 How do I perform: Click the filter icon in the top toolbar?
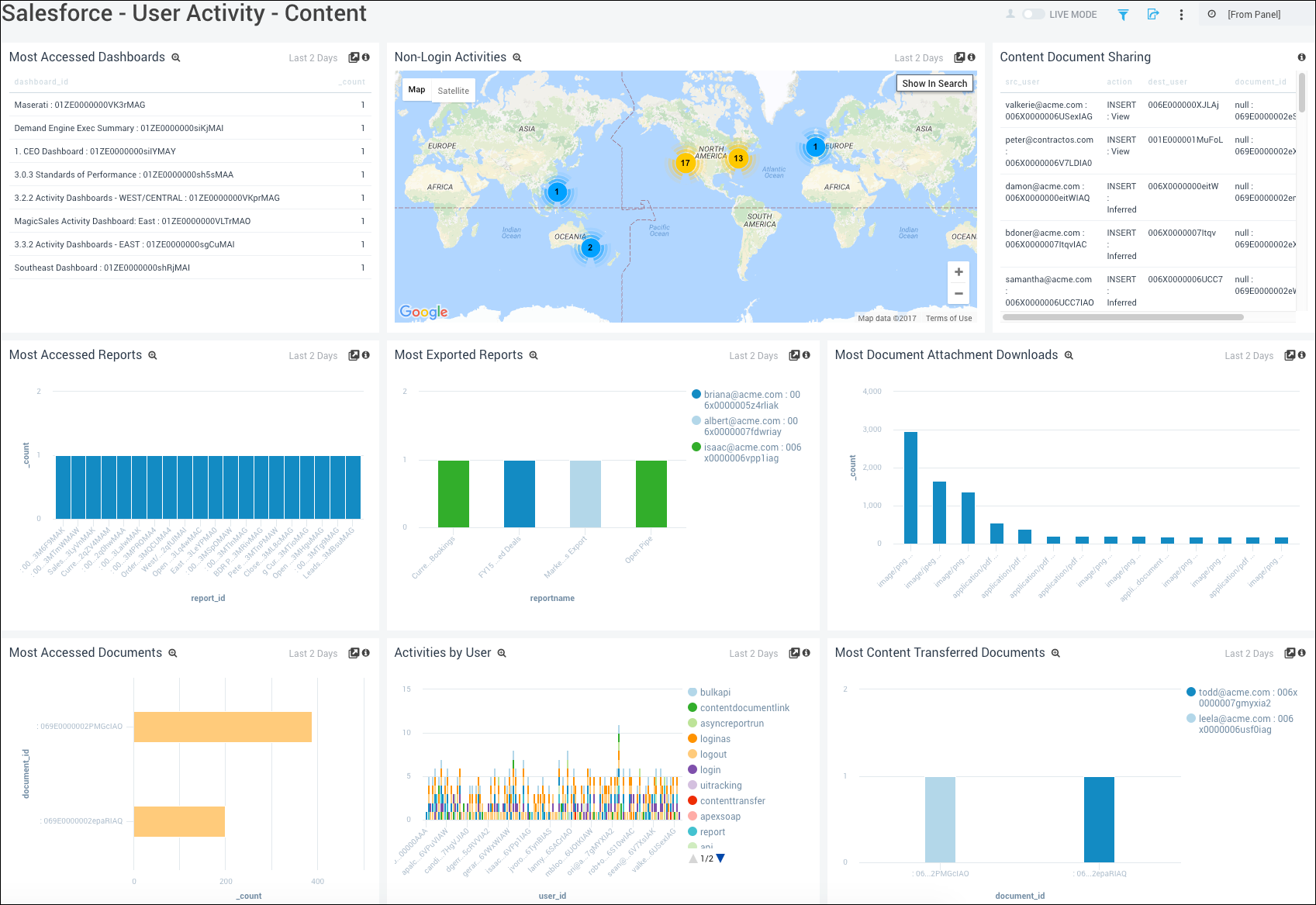click(1122, 14)
